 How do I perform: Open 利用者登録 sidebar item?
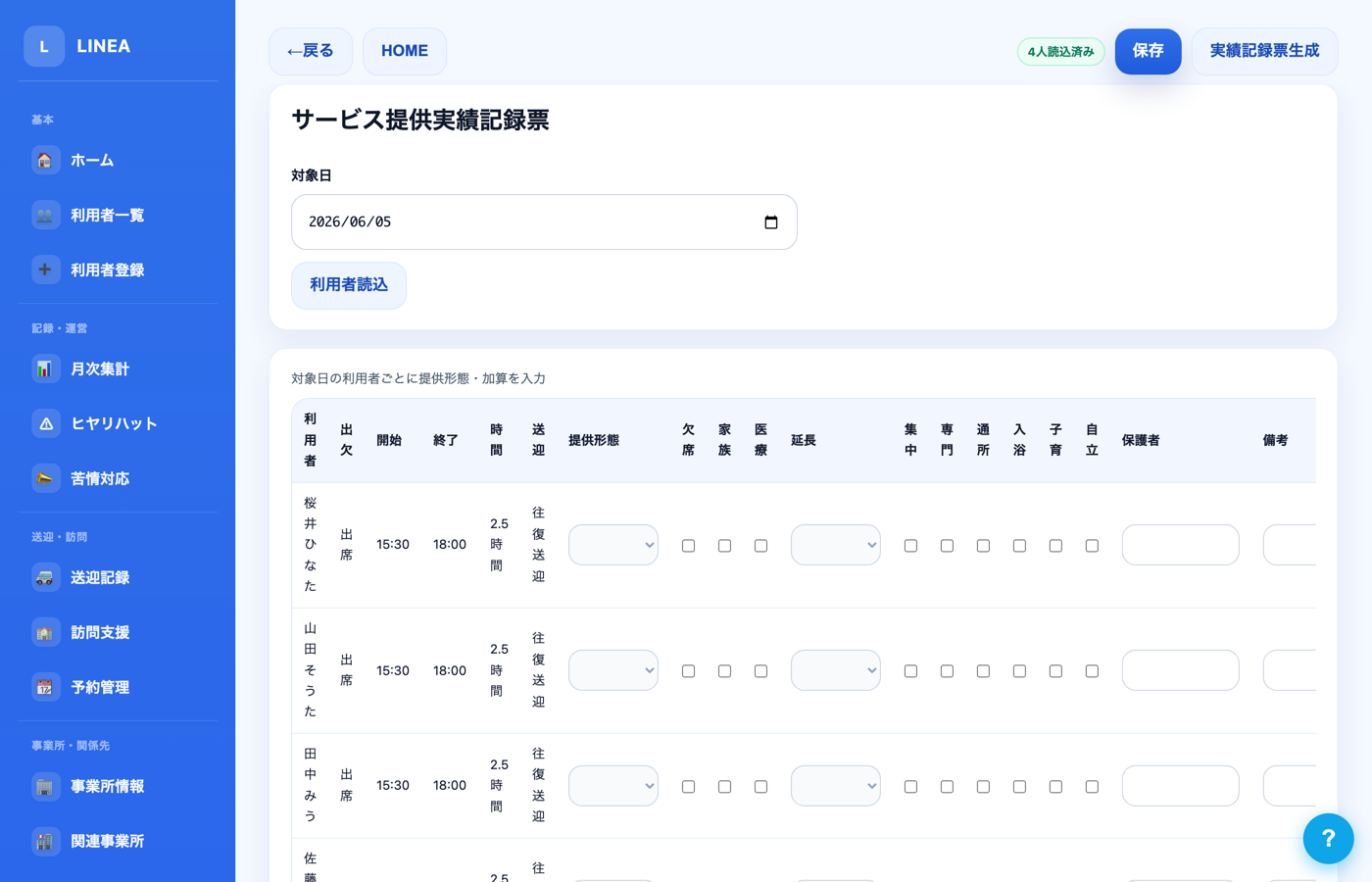click(x=118, y=269)
